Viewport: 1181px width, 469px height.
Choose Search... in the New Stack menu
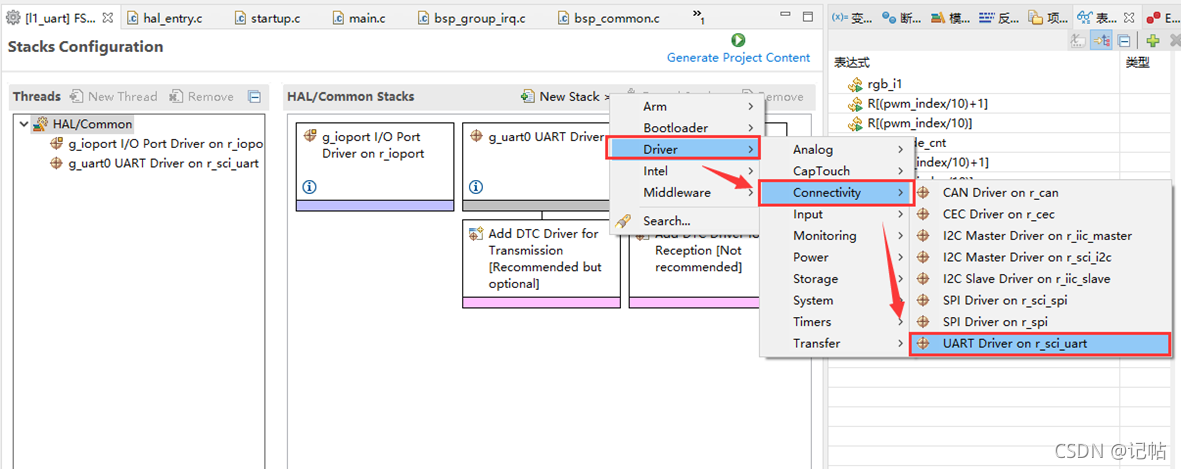687,221
